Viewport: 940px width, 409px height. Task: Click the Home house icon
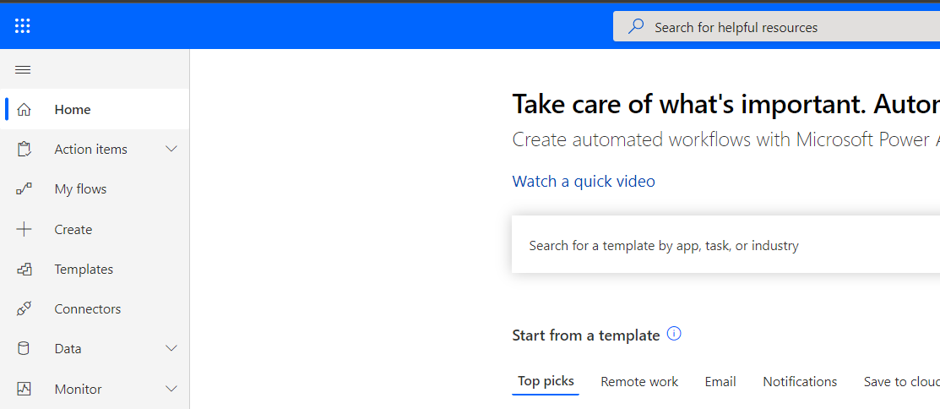point(23,110)
